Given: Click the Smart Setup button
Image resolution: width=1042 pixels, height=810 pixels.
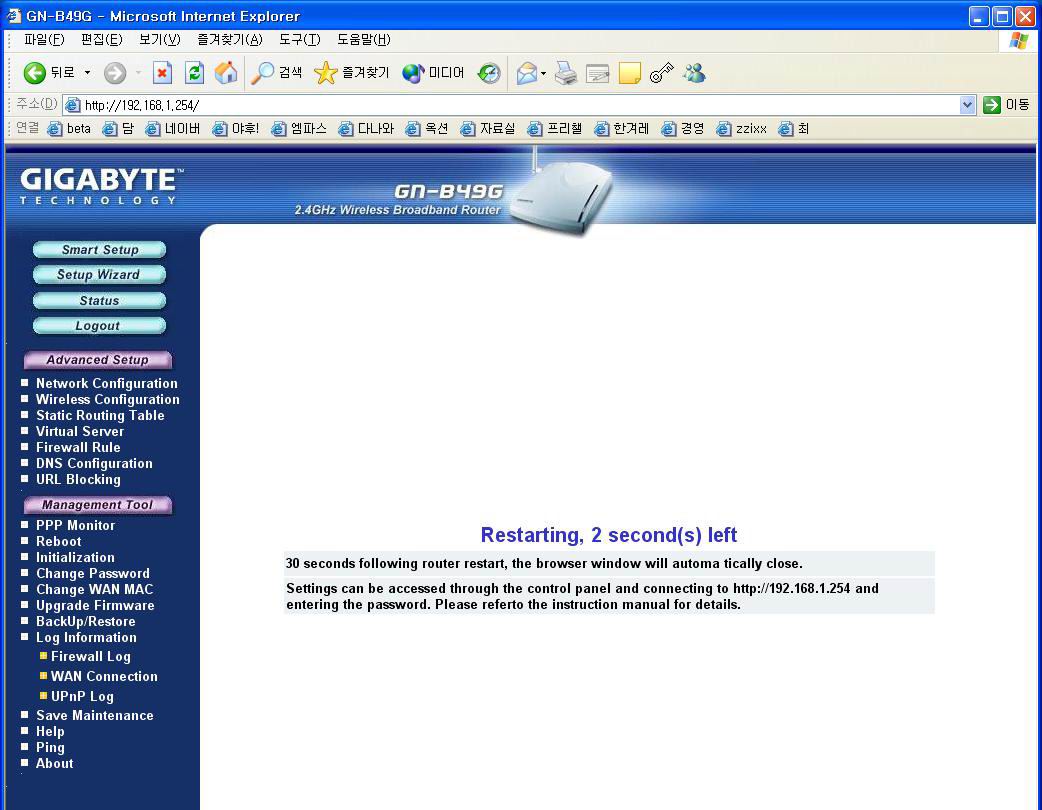Looking at the screenshot, I should point(100,250).
